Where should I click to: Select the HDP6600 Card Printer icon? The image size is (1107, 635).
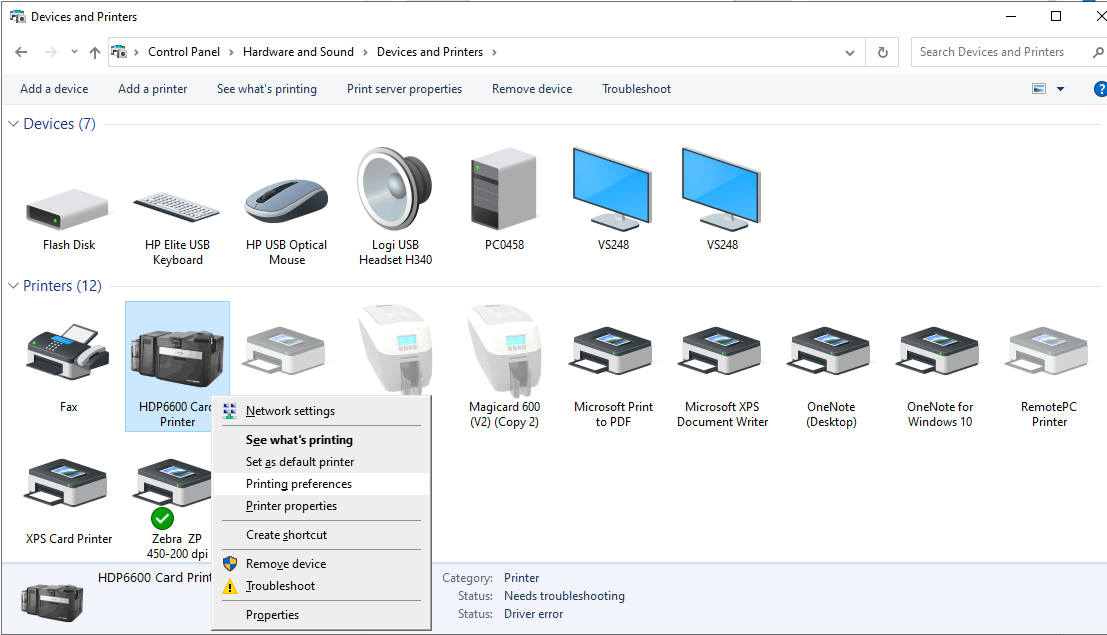[x=177, y=358]
